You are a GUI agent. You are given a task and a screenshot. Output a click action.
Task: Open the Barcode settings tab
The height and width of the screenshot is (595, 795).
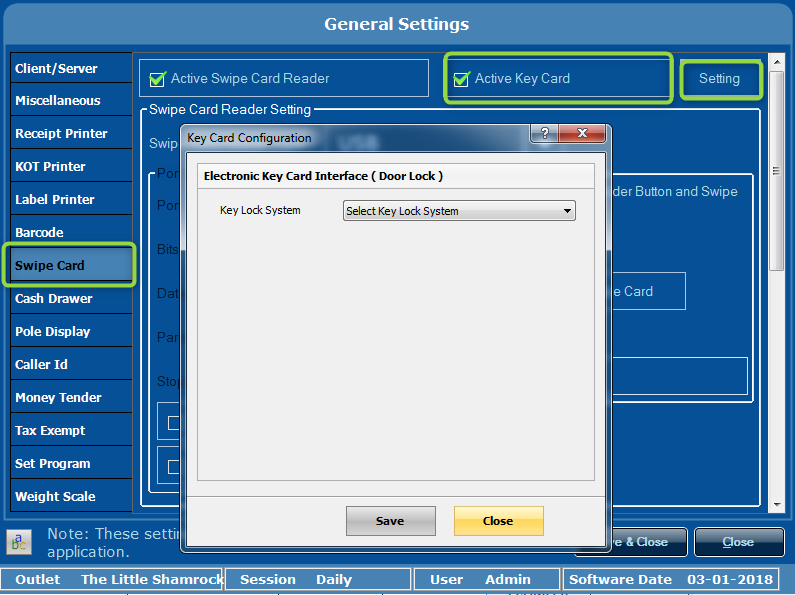point(71,232)
